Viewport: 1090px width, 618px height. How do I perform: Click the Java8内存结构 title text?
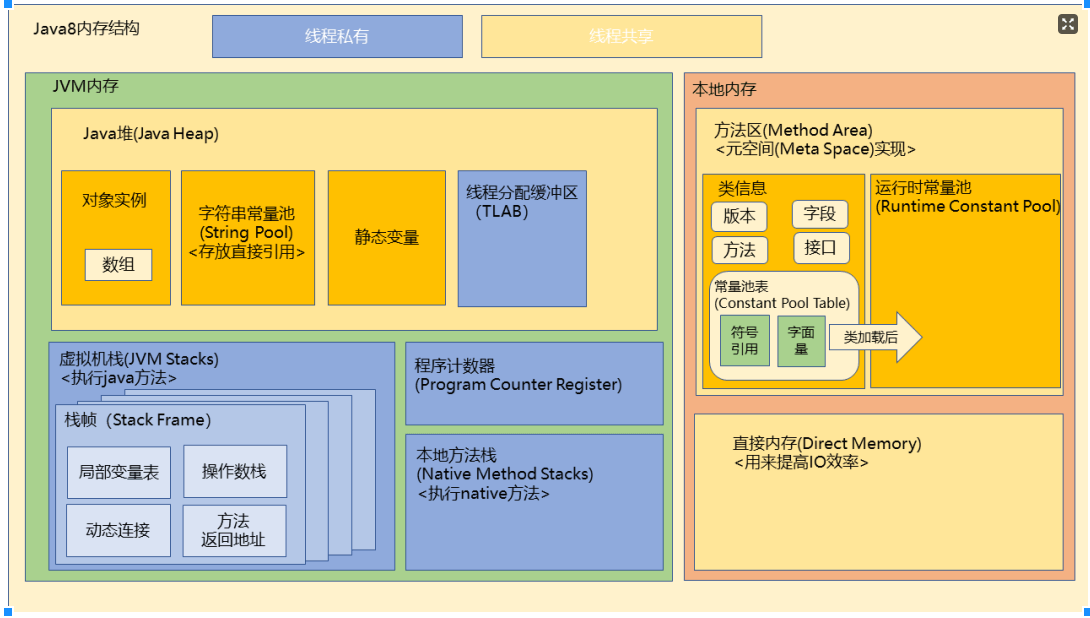click(x=86, y=29)
